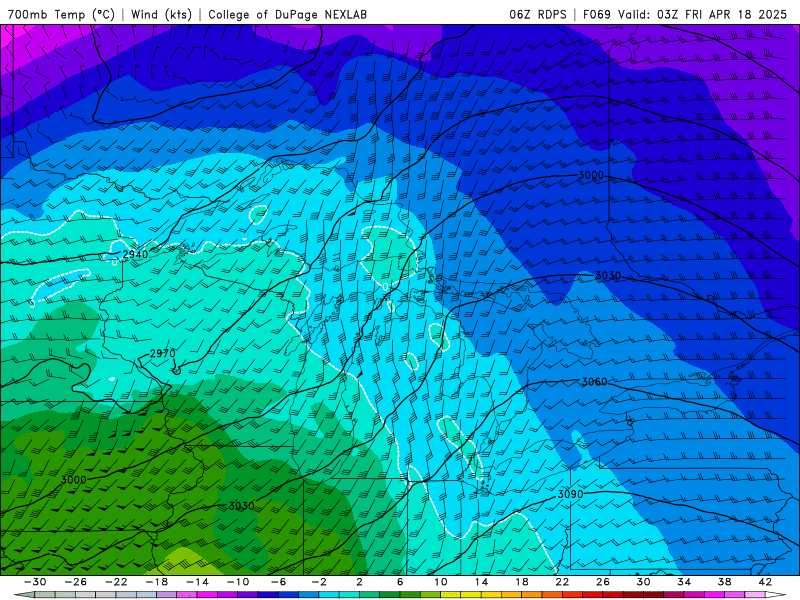Select the positive 14 color scale label
The height and width of the screenshot is (600, 800).
[481, 582]
